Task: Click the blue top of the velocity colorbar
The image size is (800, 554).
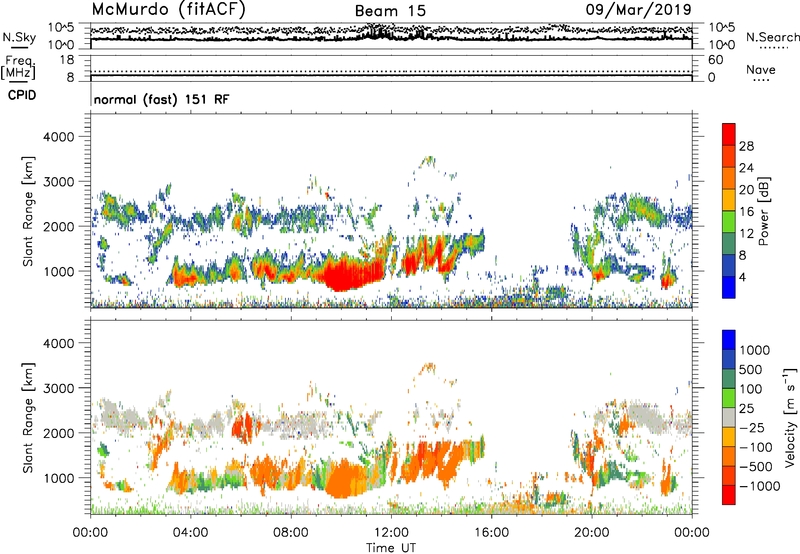Action: tap(729, 340)
